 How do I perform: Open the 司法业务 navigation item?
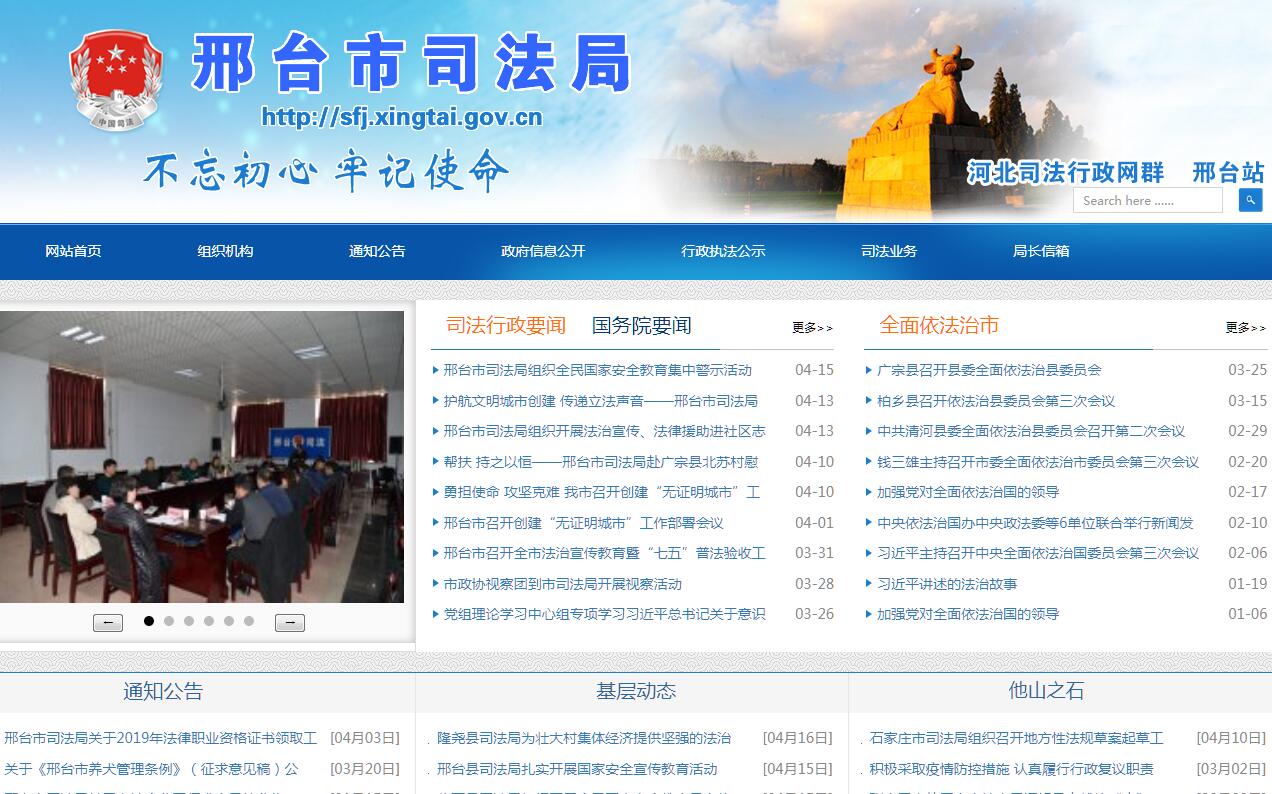tap(889, 251)
